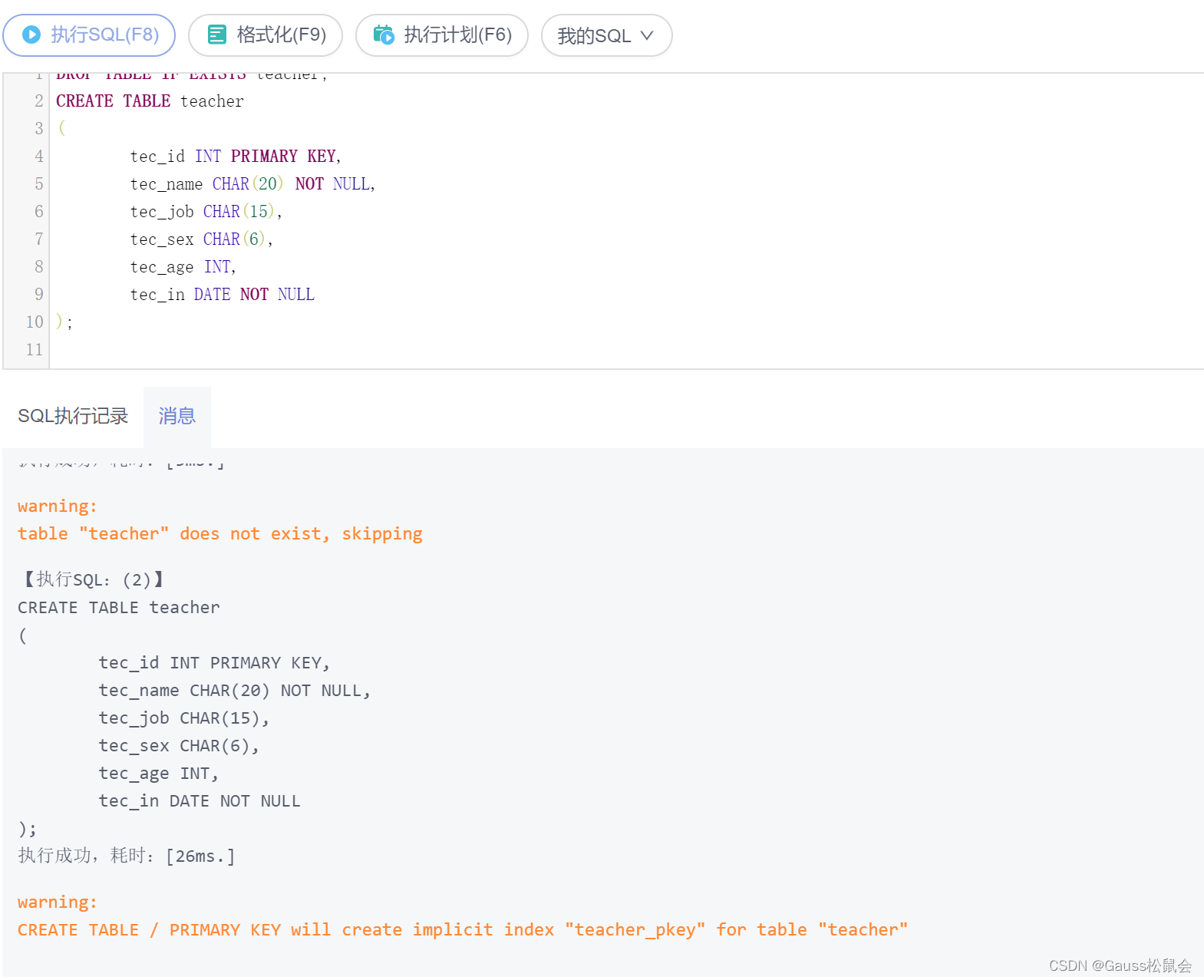Click the 'does not exist, skipping' warning text
Viewport: 1204px width, 980px height.
tap(219, 534)
